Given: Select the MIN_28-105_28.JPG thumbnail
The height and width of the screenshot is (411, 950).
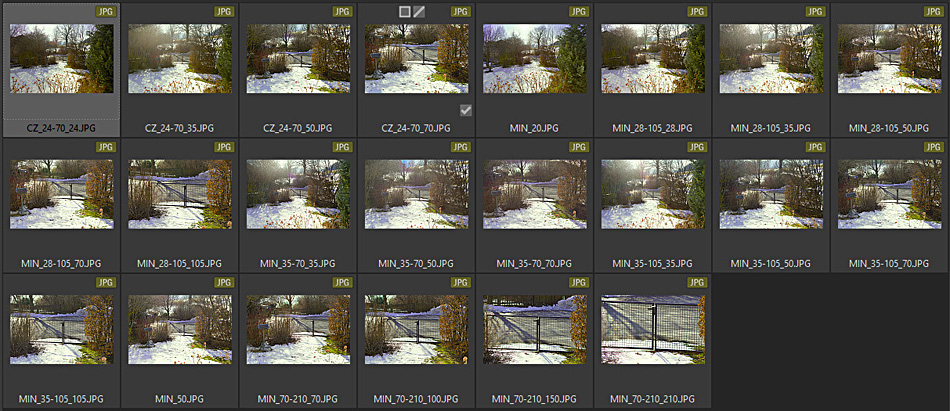Looking at the screenshot, I should coord(653,58).
